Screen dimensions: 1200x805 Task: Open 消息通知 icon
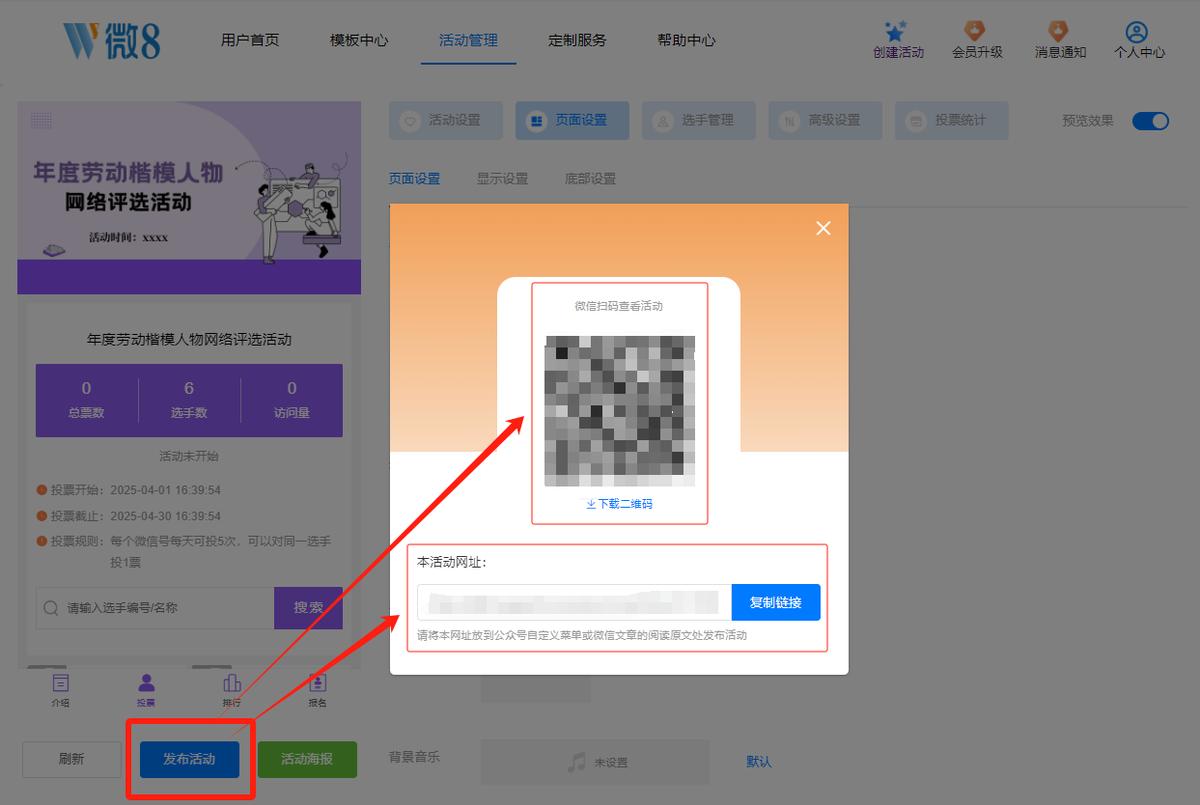tap(1059, 32)
